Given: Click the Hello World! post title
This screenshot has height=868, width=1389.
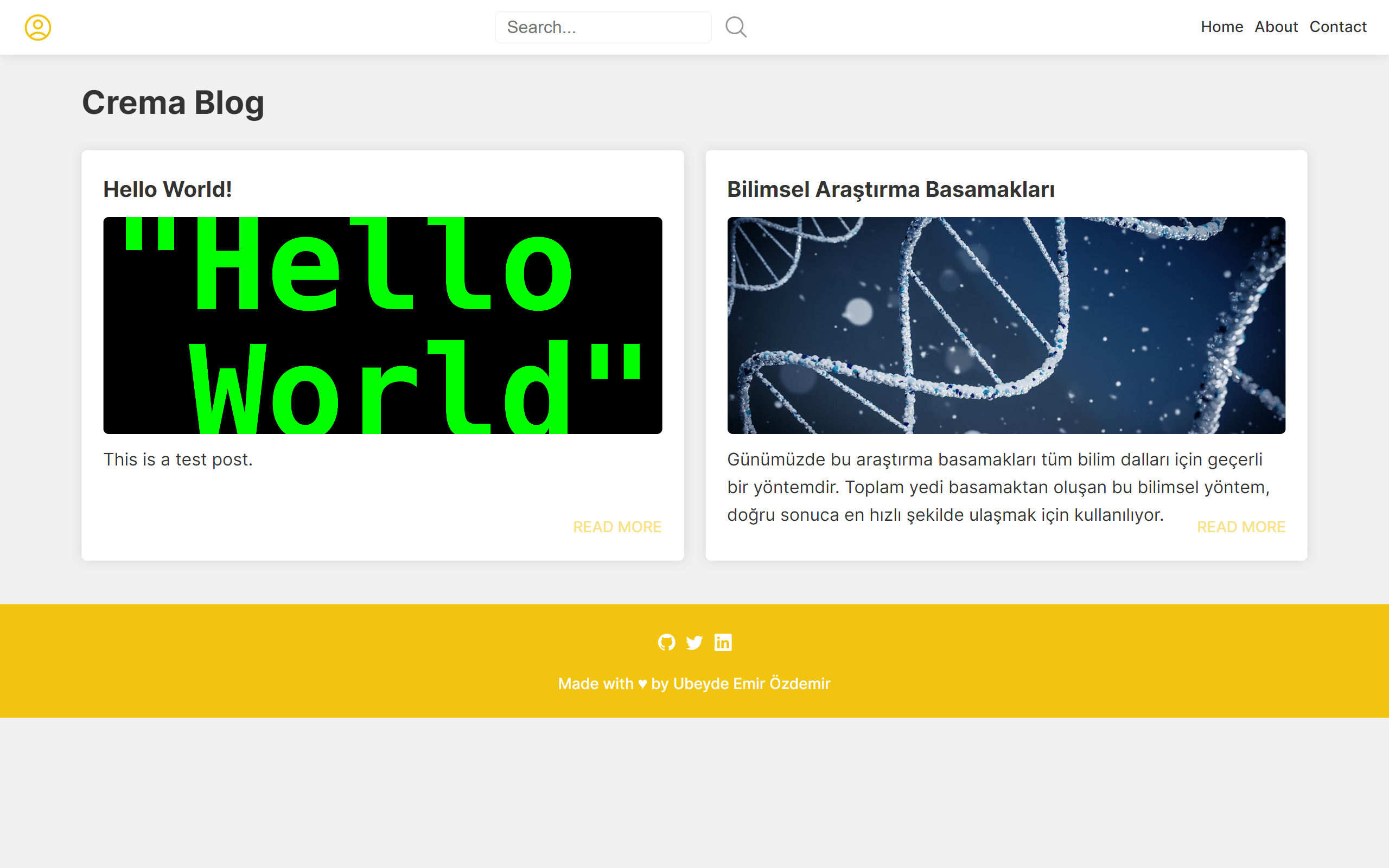Looking at the screenshot, I should click(x=167, y=189).
